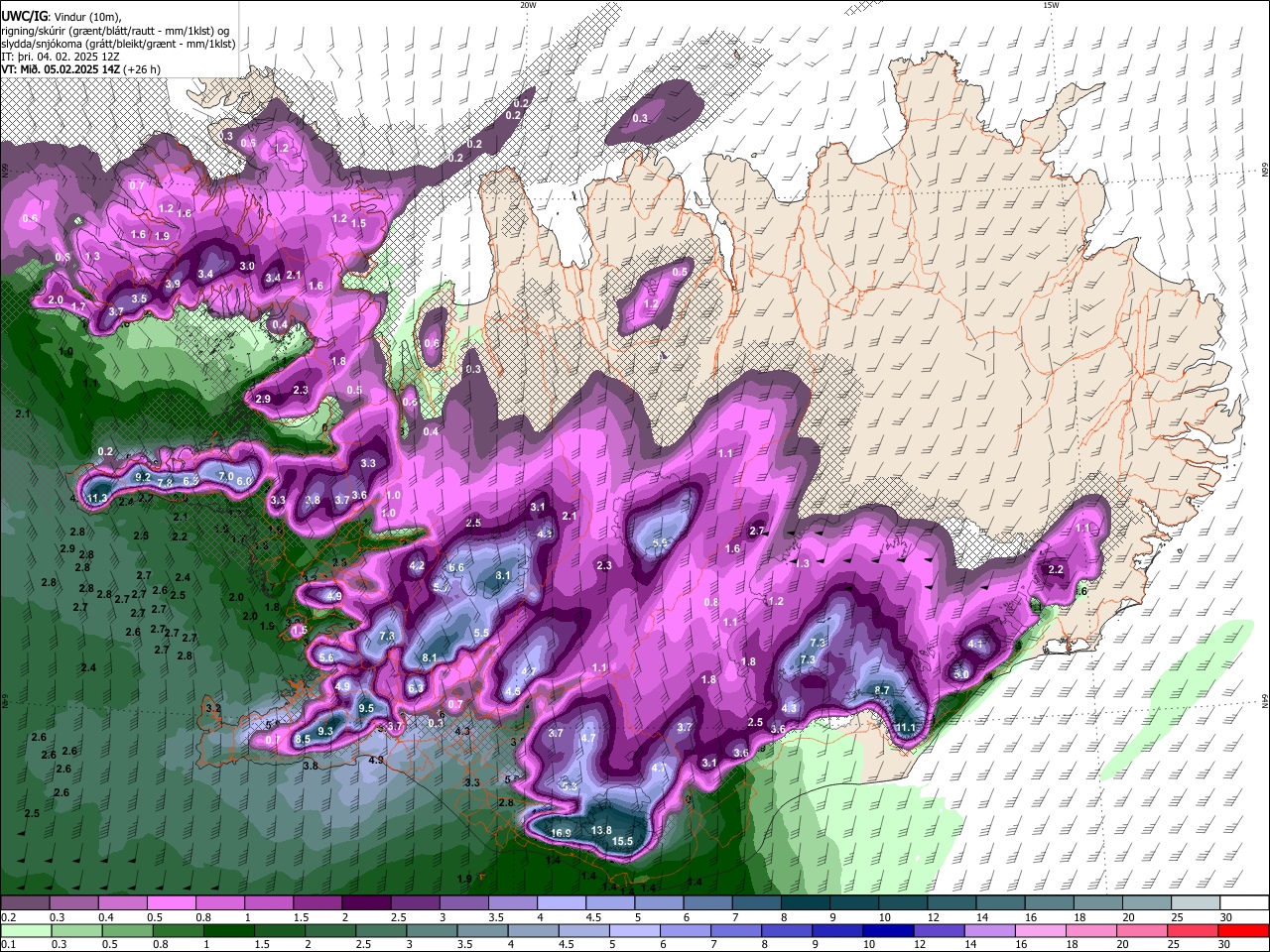
Task: Click the 'IT: þri. 04. 02. 2025 12Z' line
Action: tap(59, 57)
